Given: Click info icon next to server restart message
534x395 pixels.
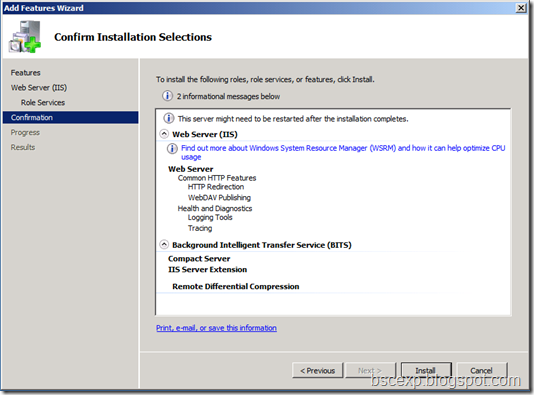Looking at the screenshot, I should (169, 118).
